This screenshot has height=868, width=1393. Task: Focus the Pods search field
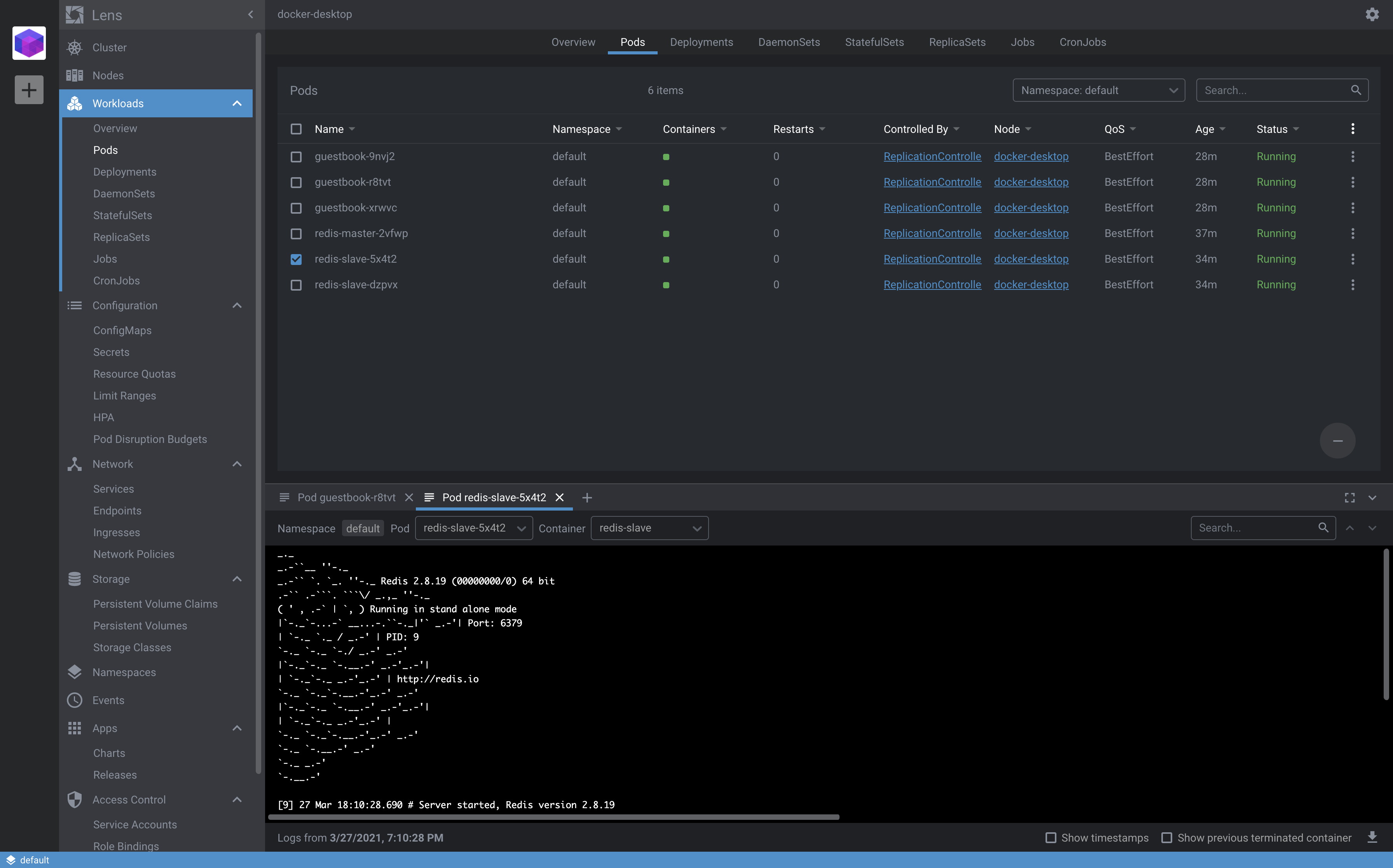tap(1281, 90)
